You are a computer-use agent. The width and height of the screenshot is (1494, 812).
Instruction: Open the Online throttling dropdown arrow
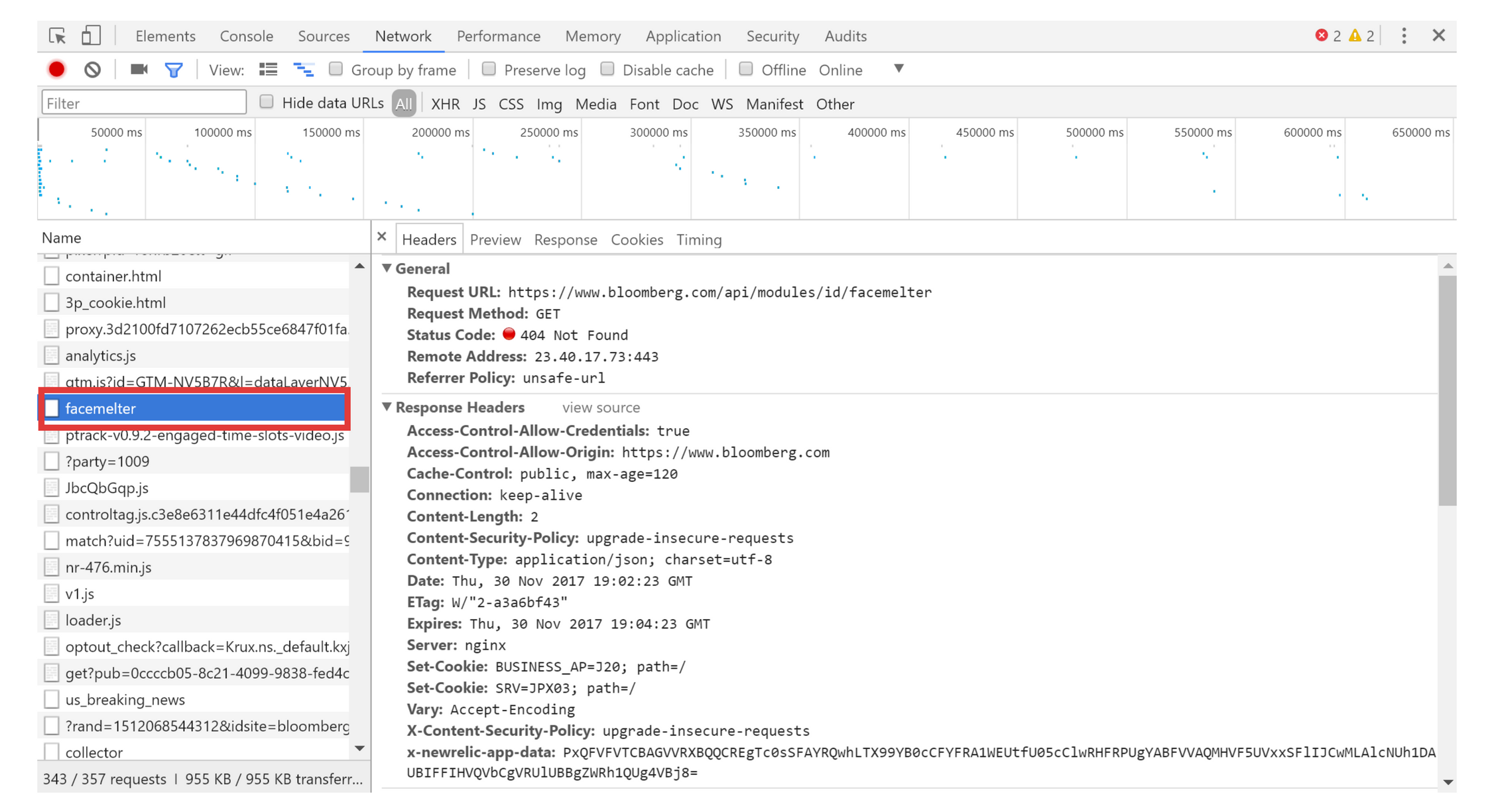point(899,69)
